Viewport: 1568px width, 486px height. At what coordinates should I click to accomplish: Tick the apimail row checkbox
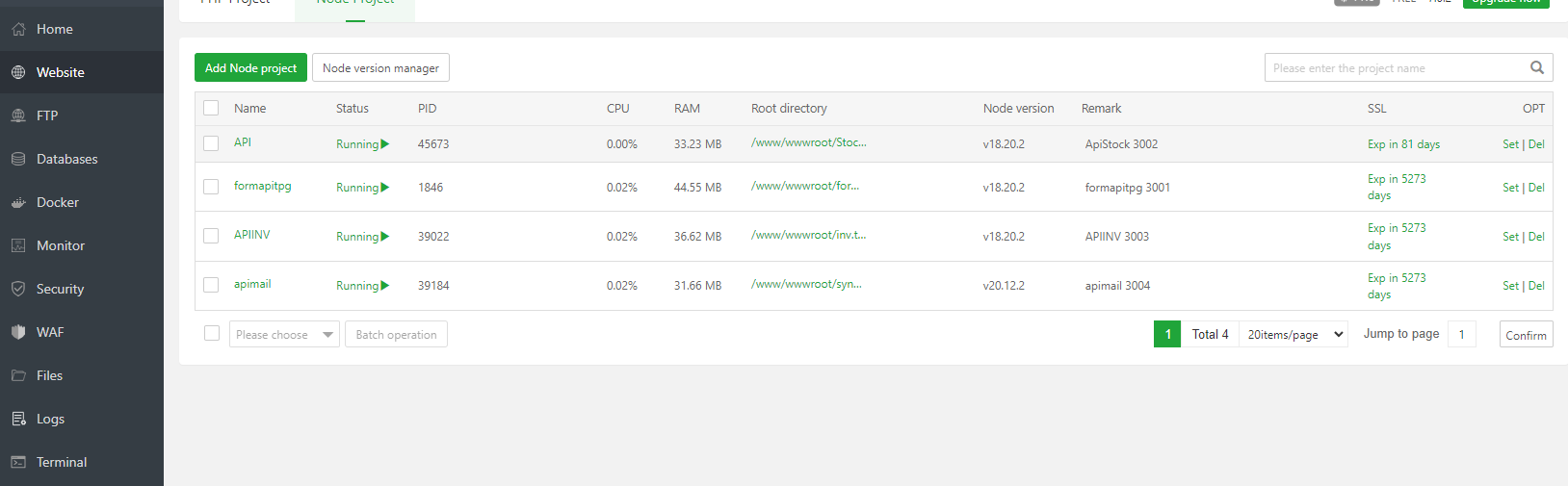tap(211, 285)
